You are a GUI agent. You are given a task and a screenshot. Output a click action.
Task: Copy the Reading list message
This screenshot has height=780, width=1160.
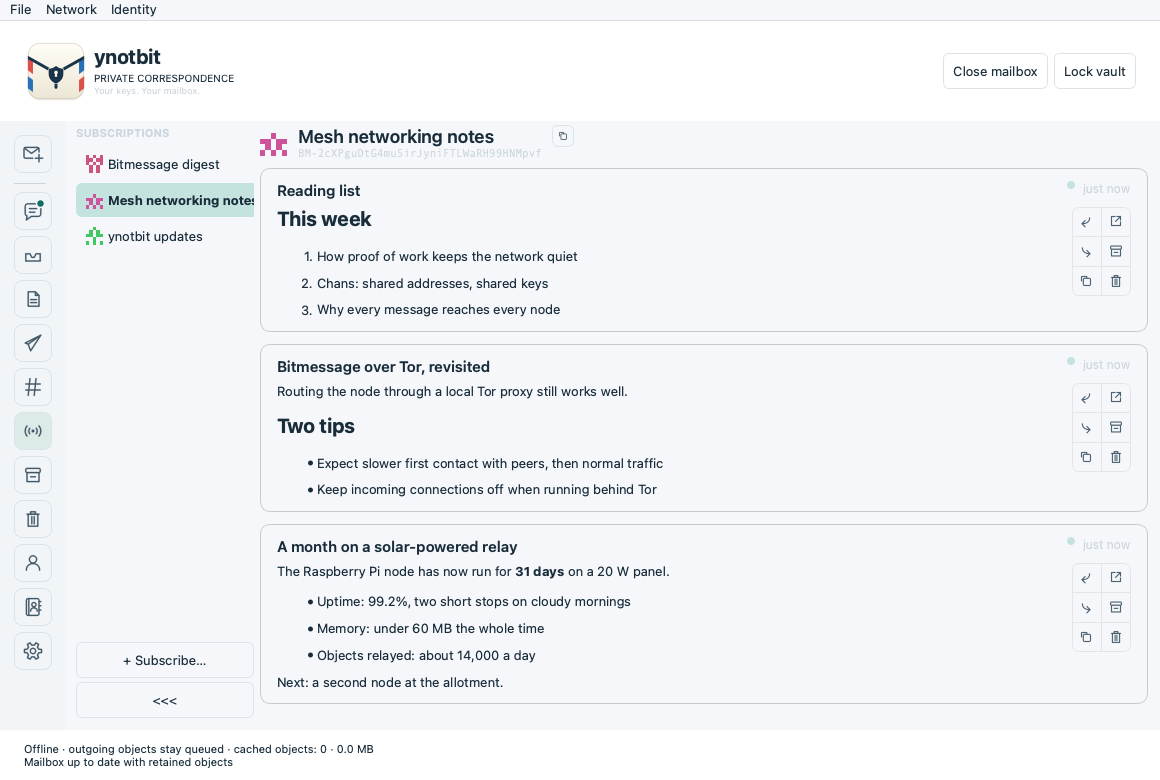pos(1086,281)
